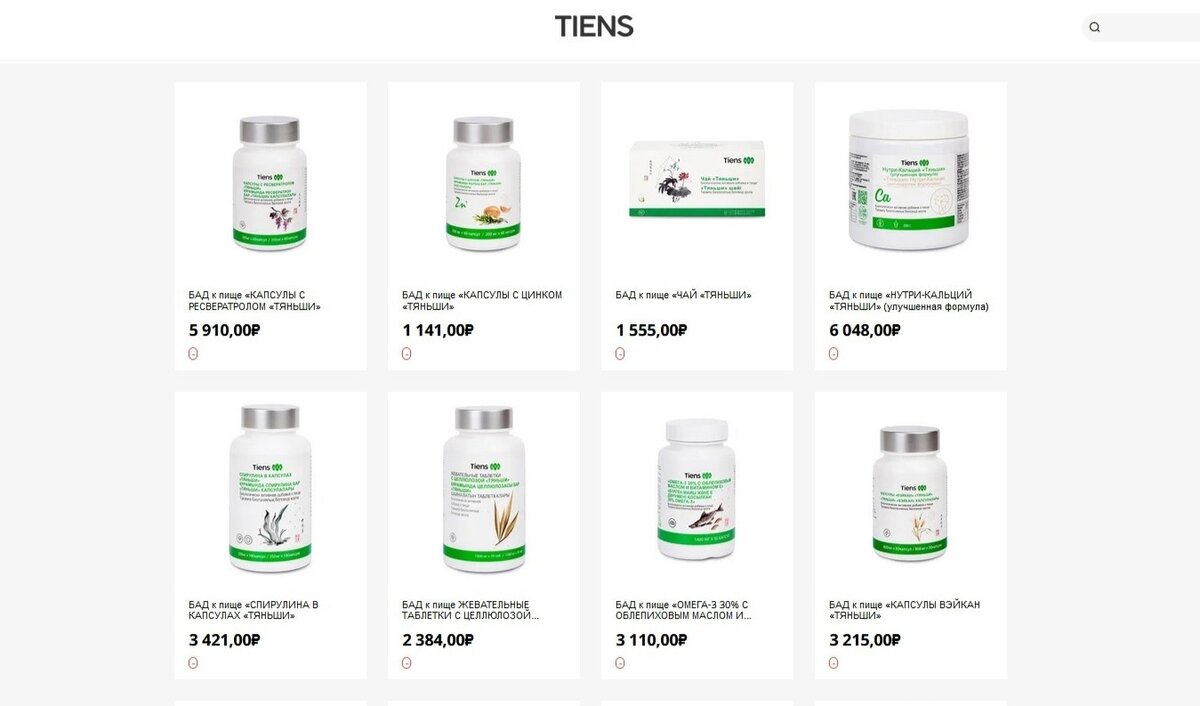Screen dimensions: 1200x706
Task: Open «КАПСУЛЫ ВЭЙКАН» product title link
Action: (x=905, y=610)
